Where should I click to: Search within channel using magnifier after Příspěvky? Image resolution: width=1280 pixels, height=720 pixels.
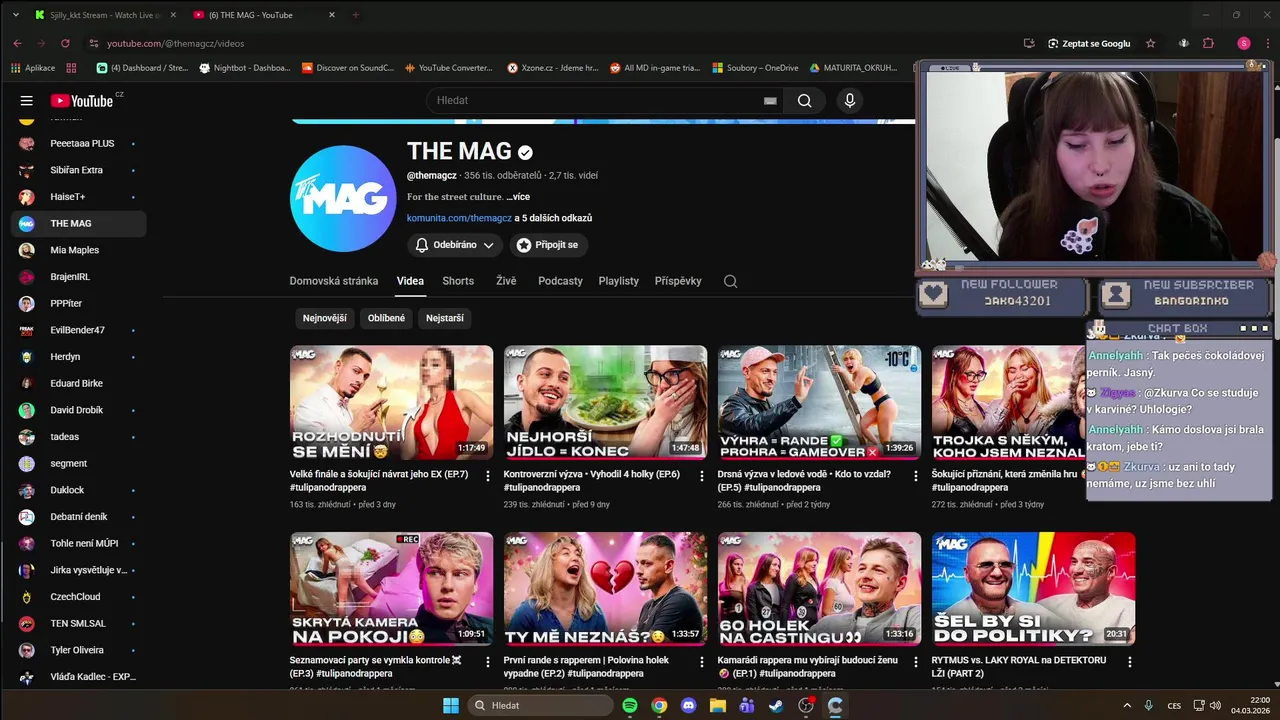(730, 281)
